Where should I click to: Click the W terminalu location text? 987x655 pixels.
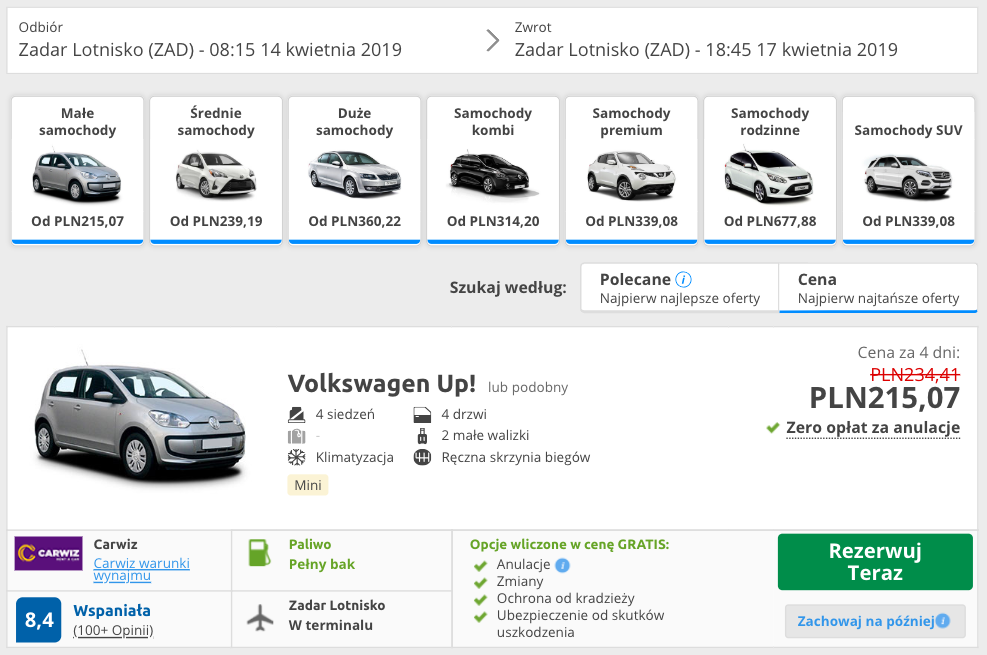click(x=330, y=625)
